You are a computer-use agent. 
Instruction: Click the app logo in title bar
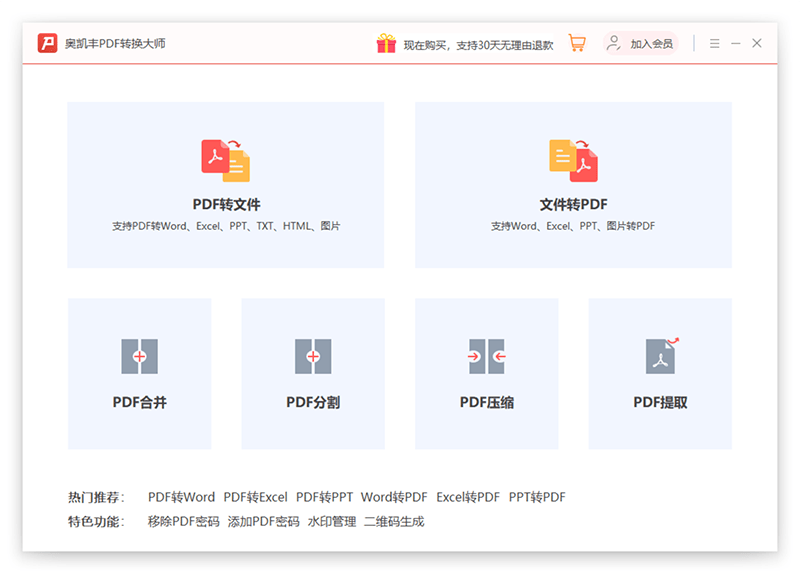pyautogui.click(x=47, y=43)
